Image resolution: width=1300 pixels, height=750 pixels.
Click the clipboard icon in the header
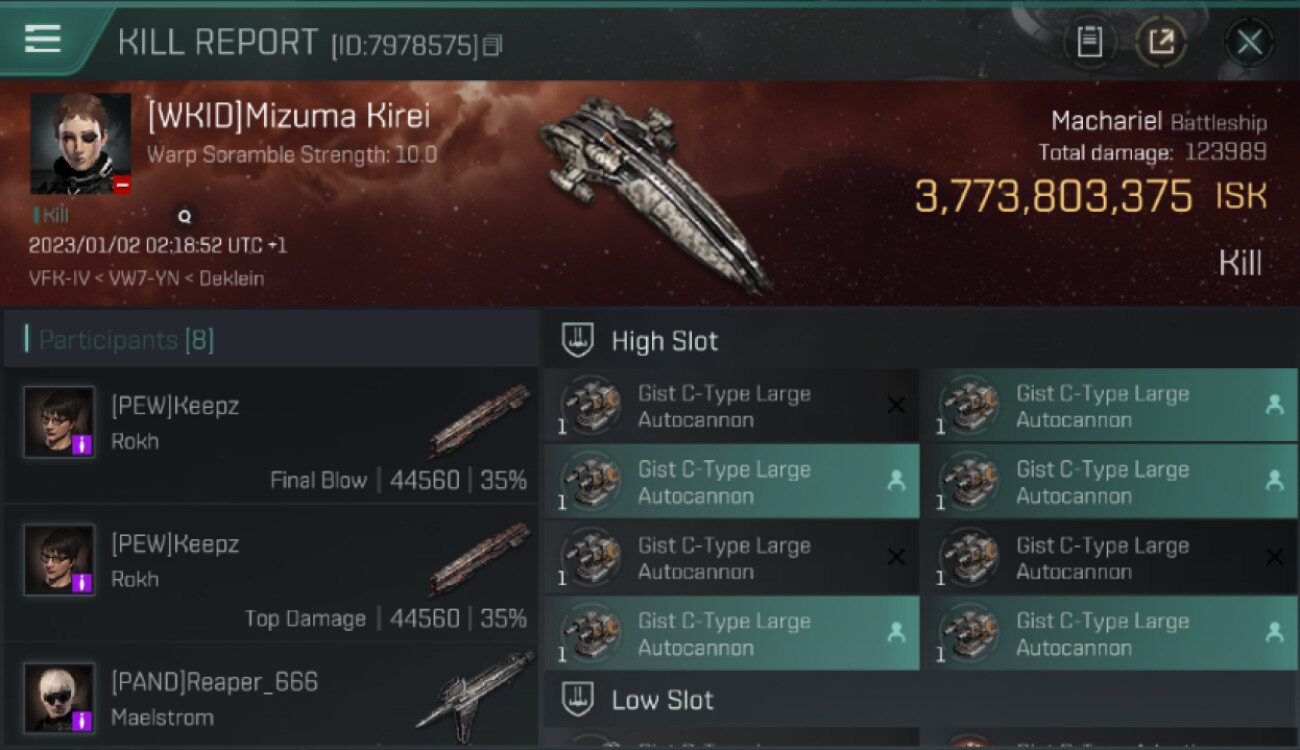point(1089,42)
